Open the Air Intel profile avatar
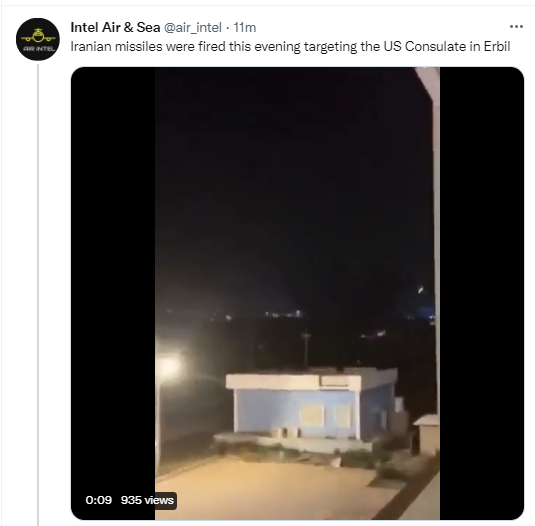This screenshot has height=526, width=535. [38, 39]
